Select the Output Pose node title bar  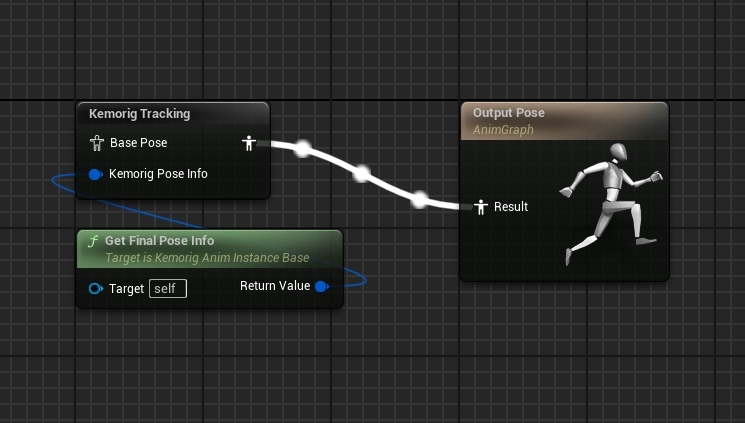click(508, 113)
